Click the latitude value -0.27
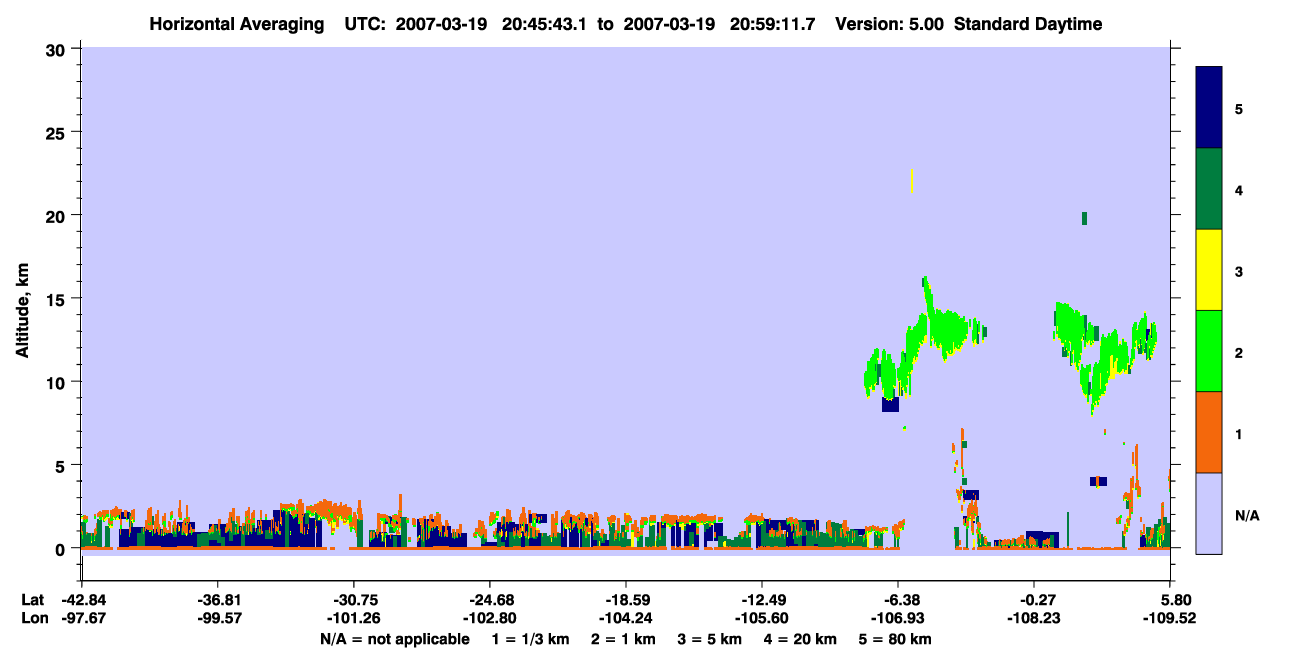1300x667 pixels. click(x=1034, y=600)
